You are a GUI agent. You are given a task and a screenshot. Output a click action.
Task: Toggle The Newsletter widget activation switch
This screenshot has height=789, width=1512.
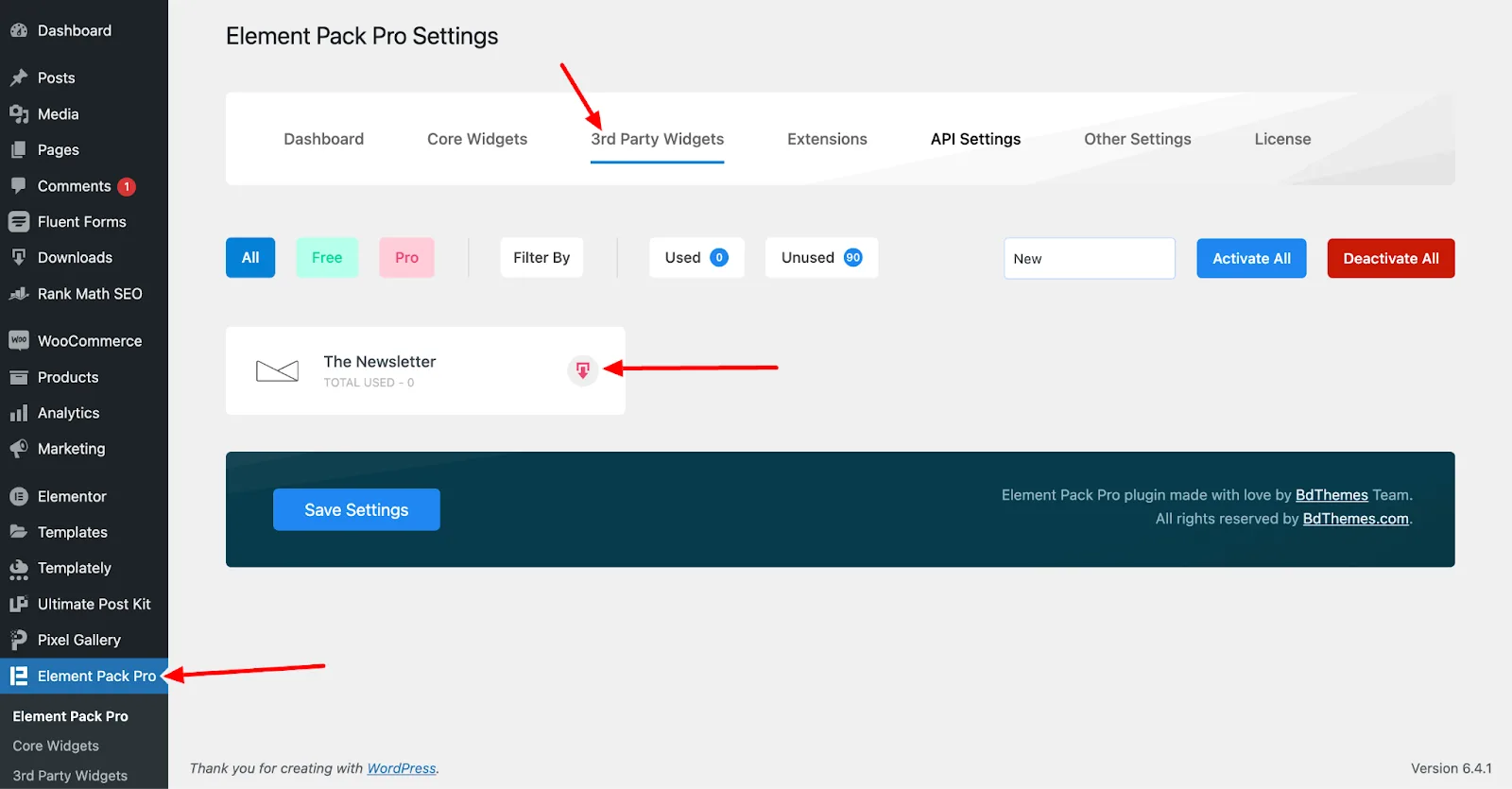[583, 370]
